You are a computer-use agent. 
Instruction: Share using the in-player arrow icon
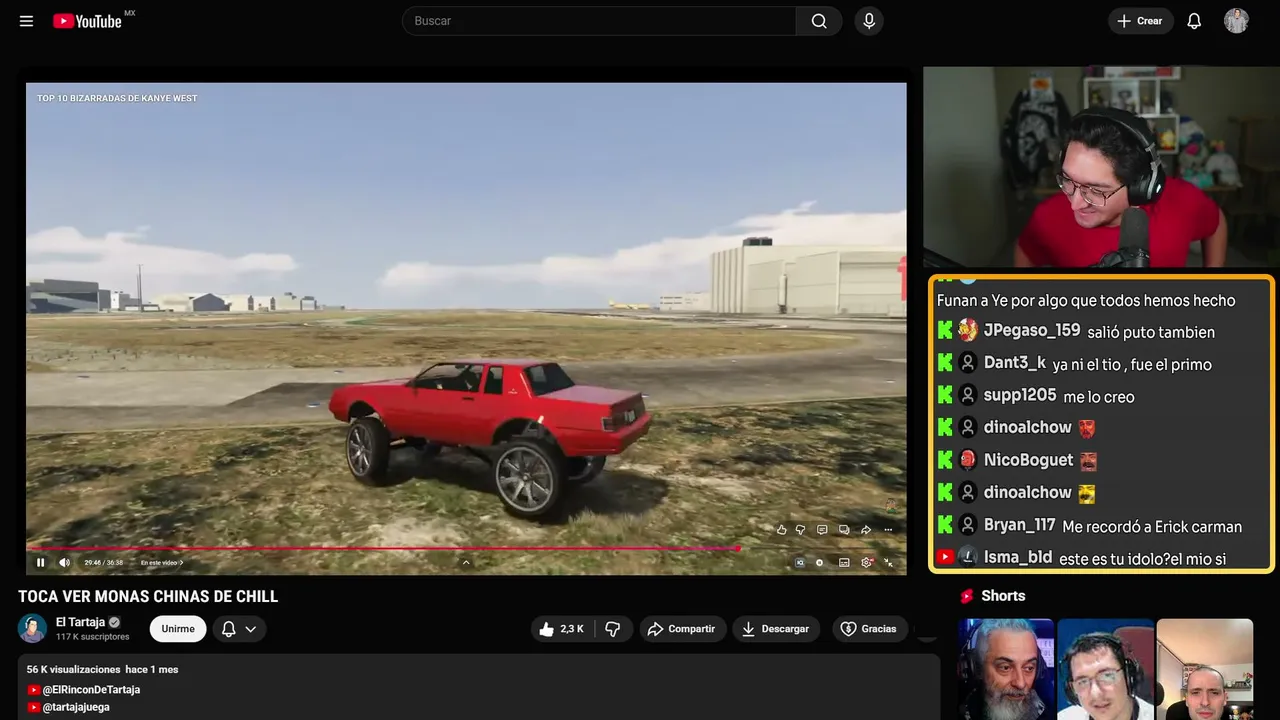(x=866, y=530)
